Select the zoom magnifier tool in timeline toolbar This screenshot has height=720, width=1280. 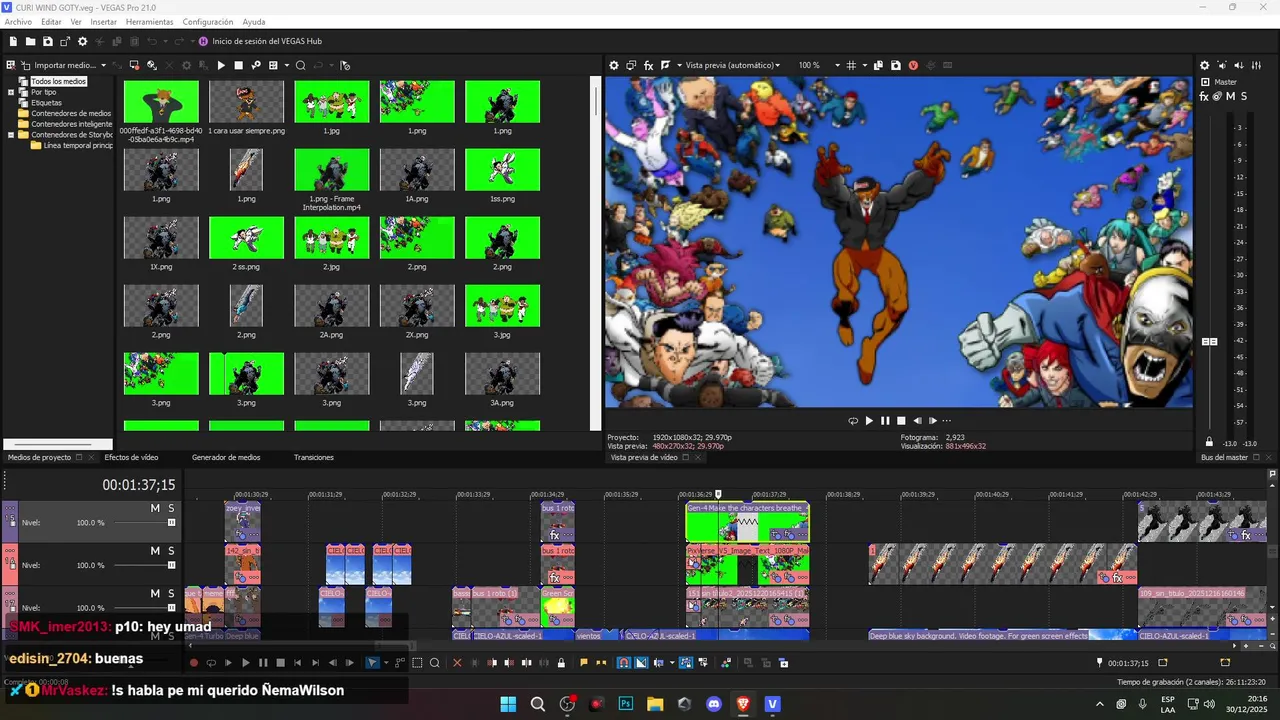coord(435,663)
